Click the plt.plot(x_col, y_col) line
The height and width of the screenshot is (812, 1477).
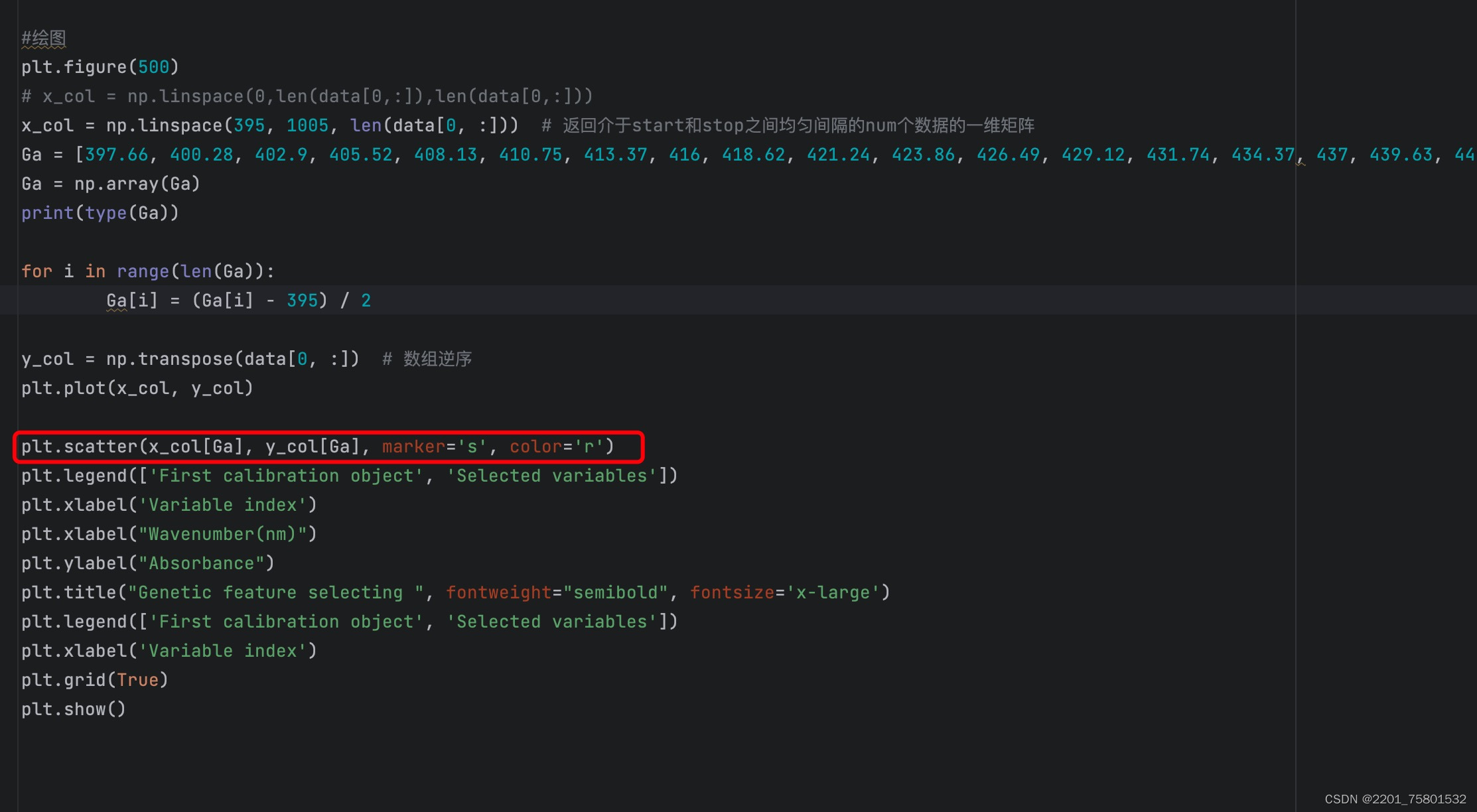coord(137,388)
